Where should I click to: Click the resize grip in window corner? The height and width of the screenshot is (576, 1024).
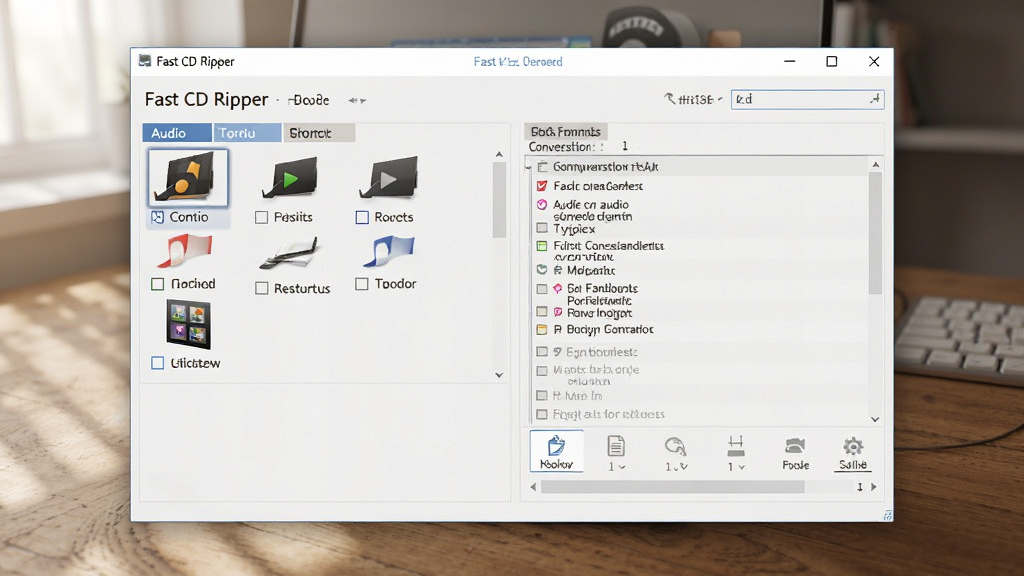888,515
